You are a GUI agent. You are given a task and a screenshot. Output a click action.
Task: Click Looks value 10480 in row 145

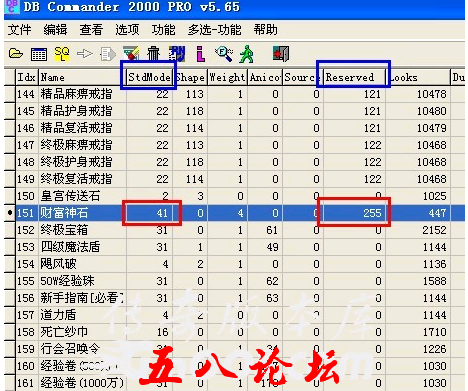tap(418, 111)
